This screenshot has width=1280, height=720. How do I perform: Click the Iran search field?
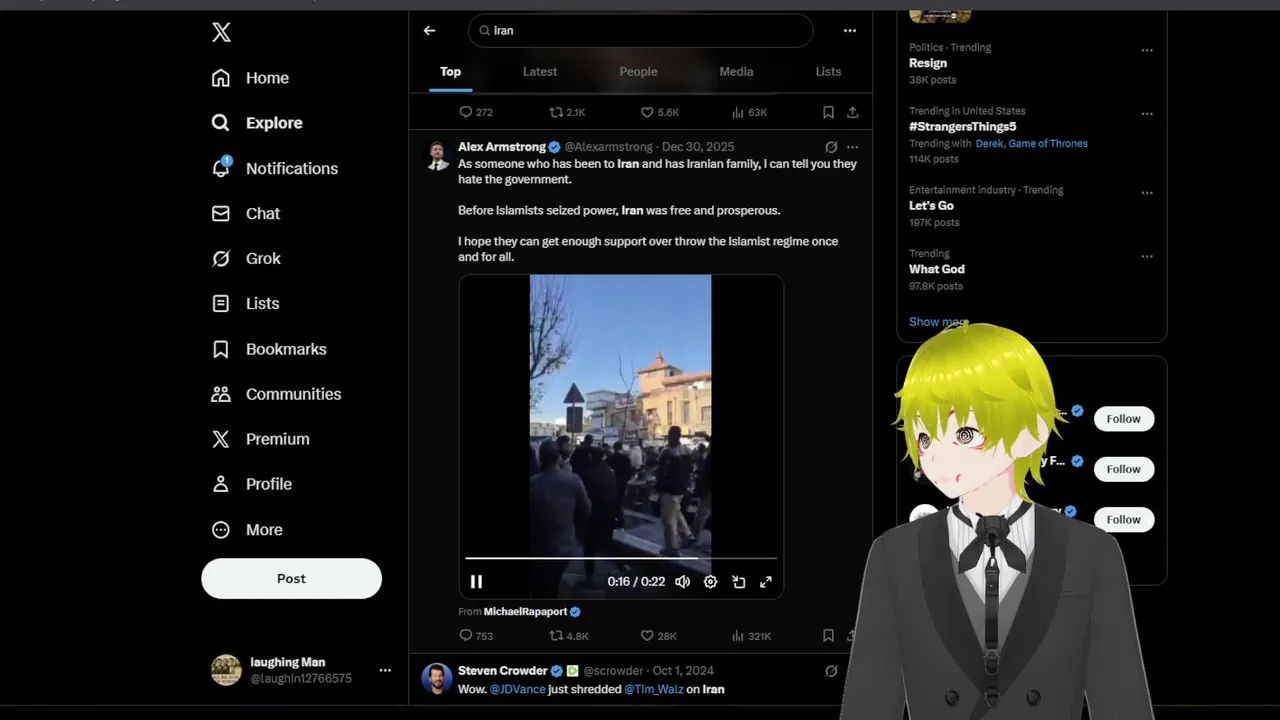640,31
